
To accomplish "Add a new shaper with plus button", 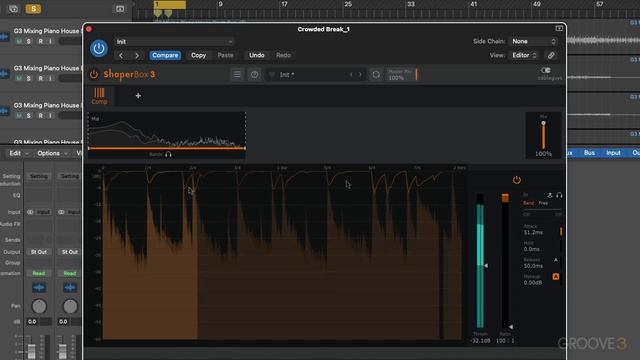I will pos(138,96).
